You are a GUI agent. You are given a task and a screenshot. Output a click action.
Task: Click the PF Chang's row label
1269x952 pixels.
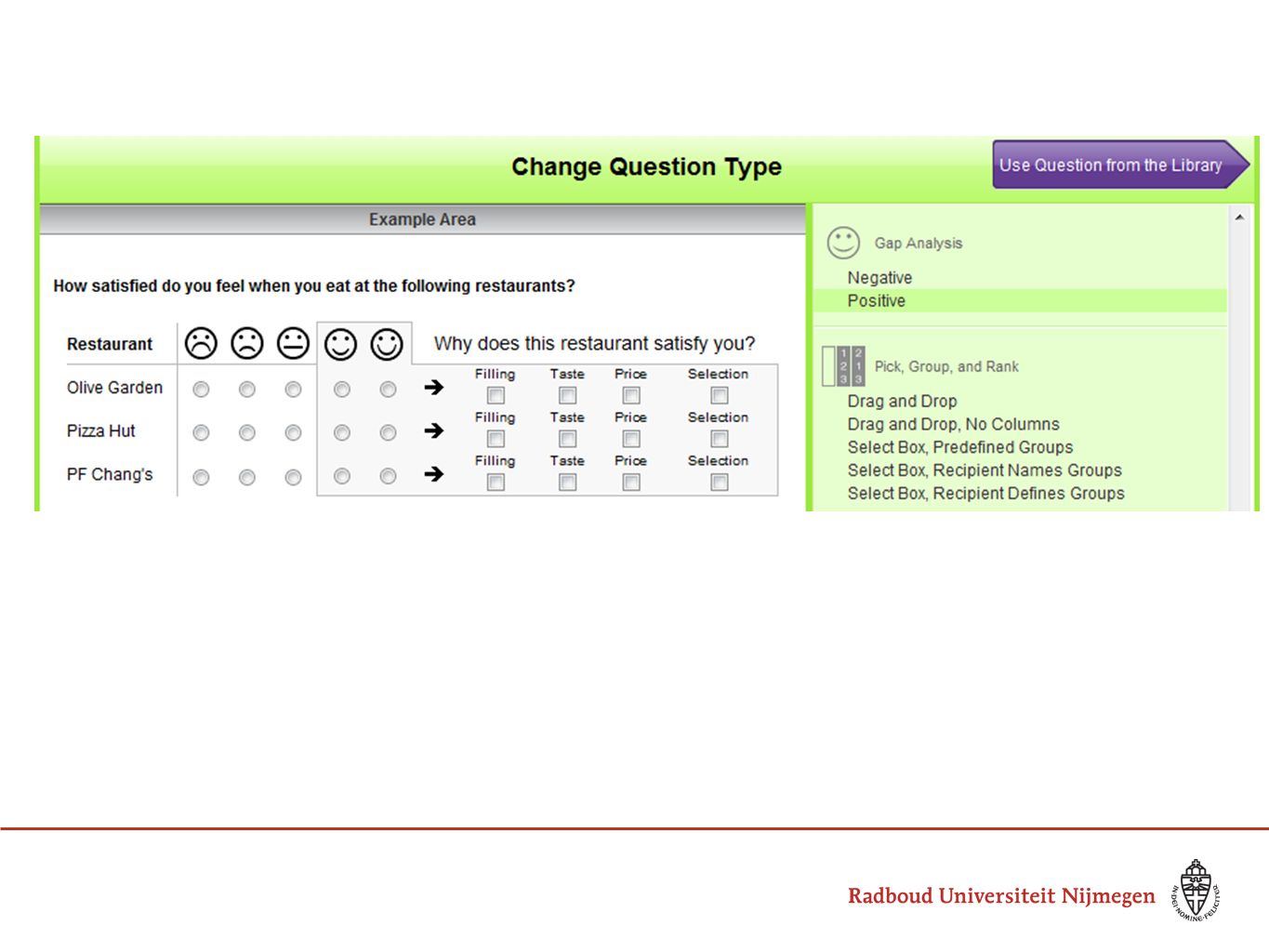110,475
